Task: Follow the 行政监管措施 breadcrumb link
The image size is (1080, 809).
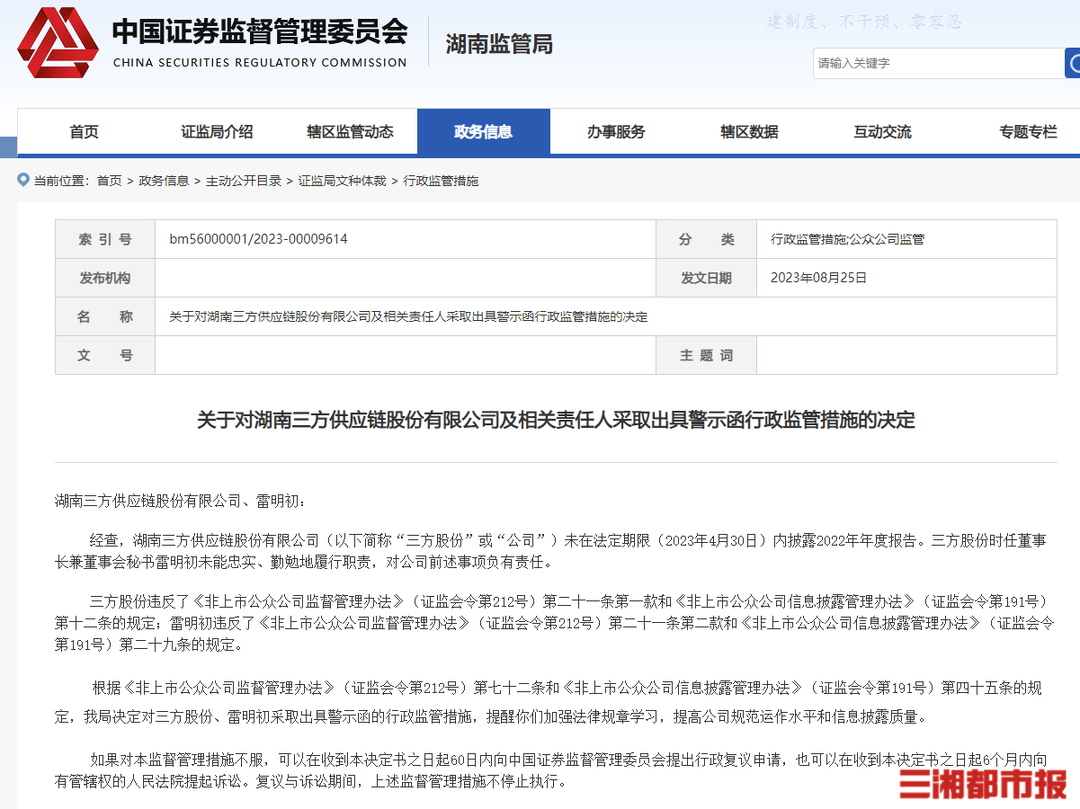Action: 441,181
